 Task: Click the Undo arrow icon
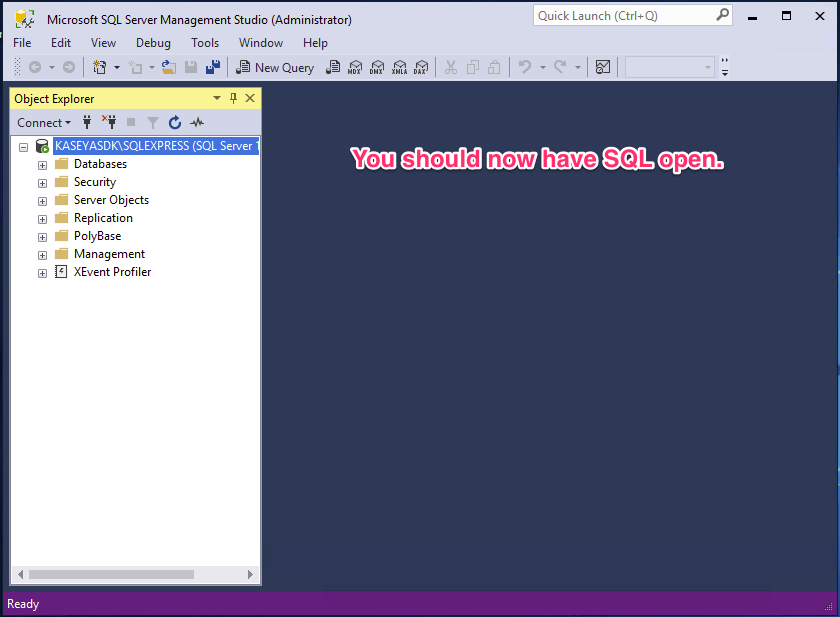point(525,67)
